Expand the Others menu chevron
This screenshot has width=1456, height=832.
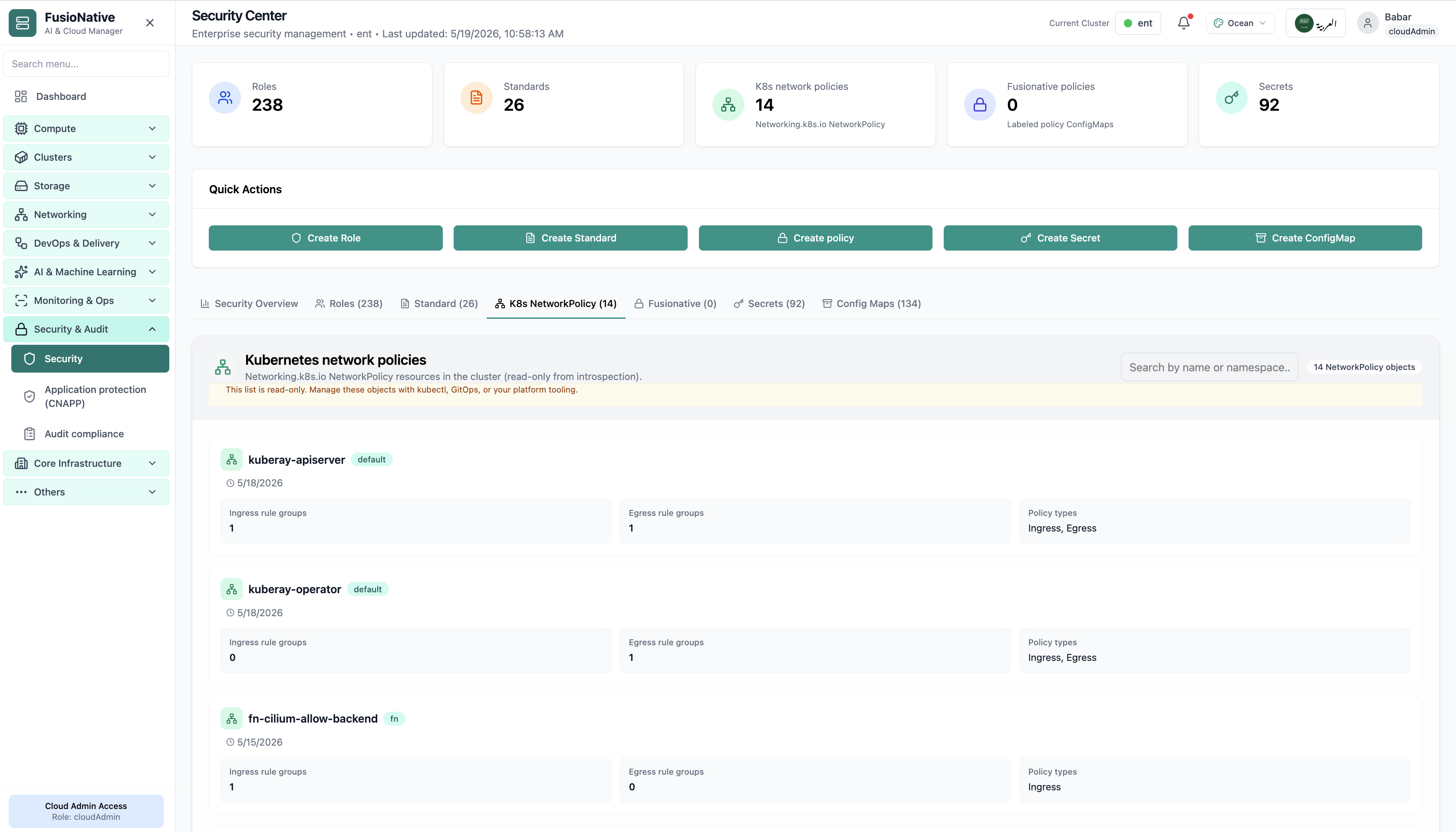pos(152,492)
